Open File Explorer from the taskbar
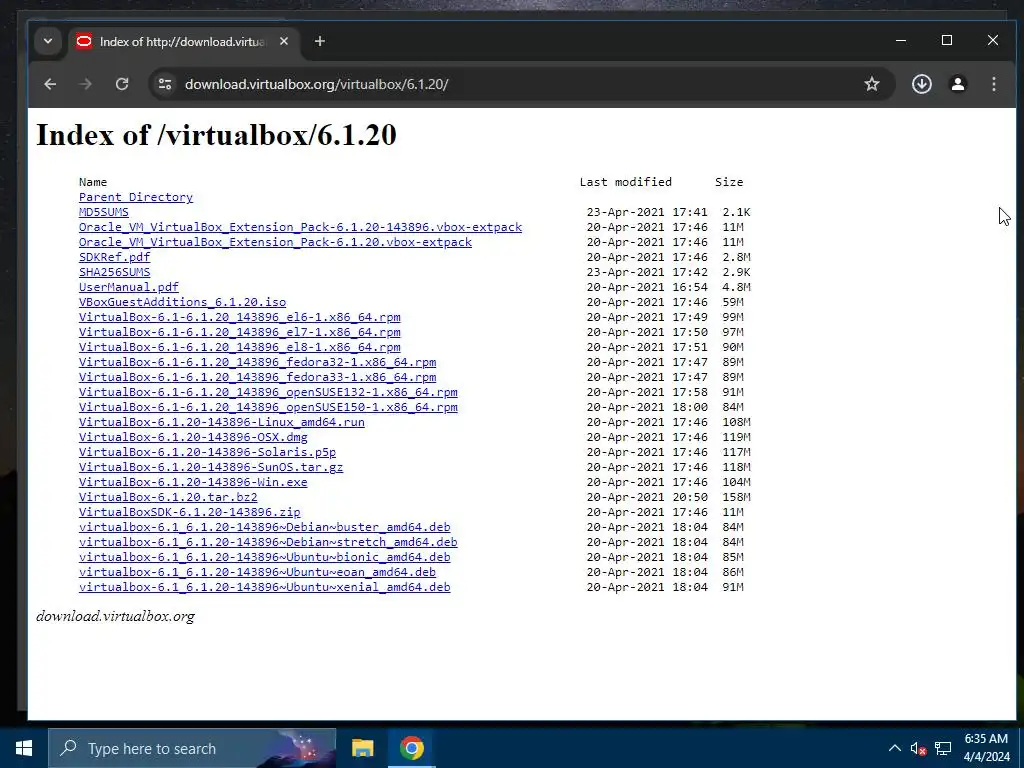This screenshot has width=1024, height=768. point(362,748)
